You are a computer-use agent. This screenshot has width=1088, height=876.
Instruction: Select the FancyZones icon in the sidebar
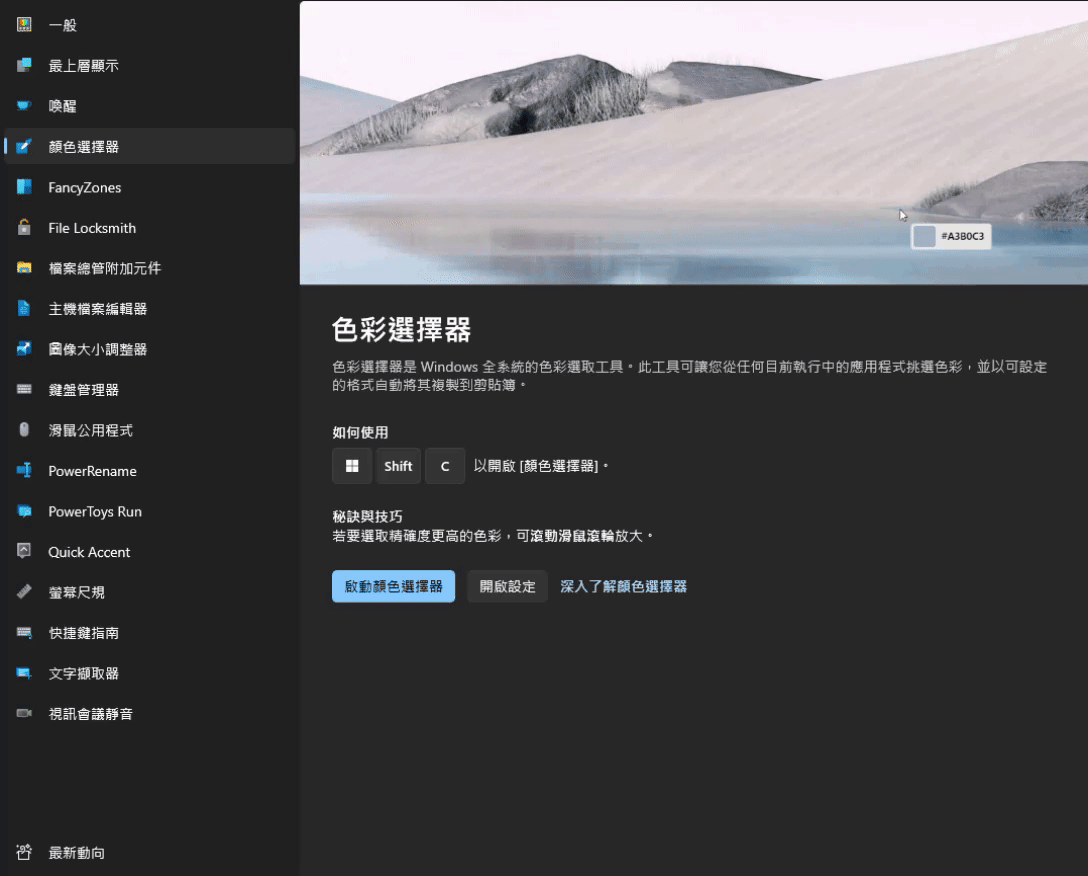pyautogui.click(x=23, y=187)
